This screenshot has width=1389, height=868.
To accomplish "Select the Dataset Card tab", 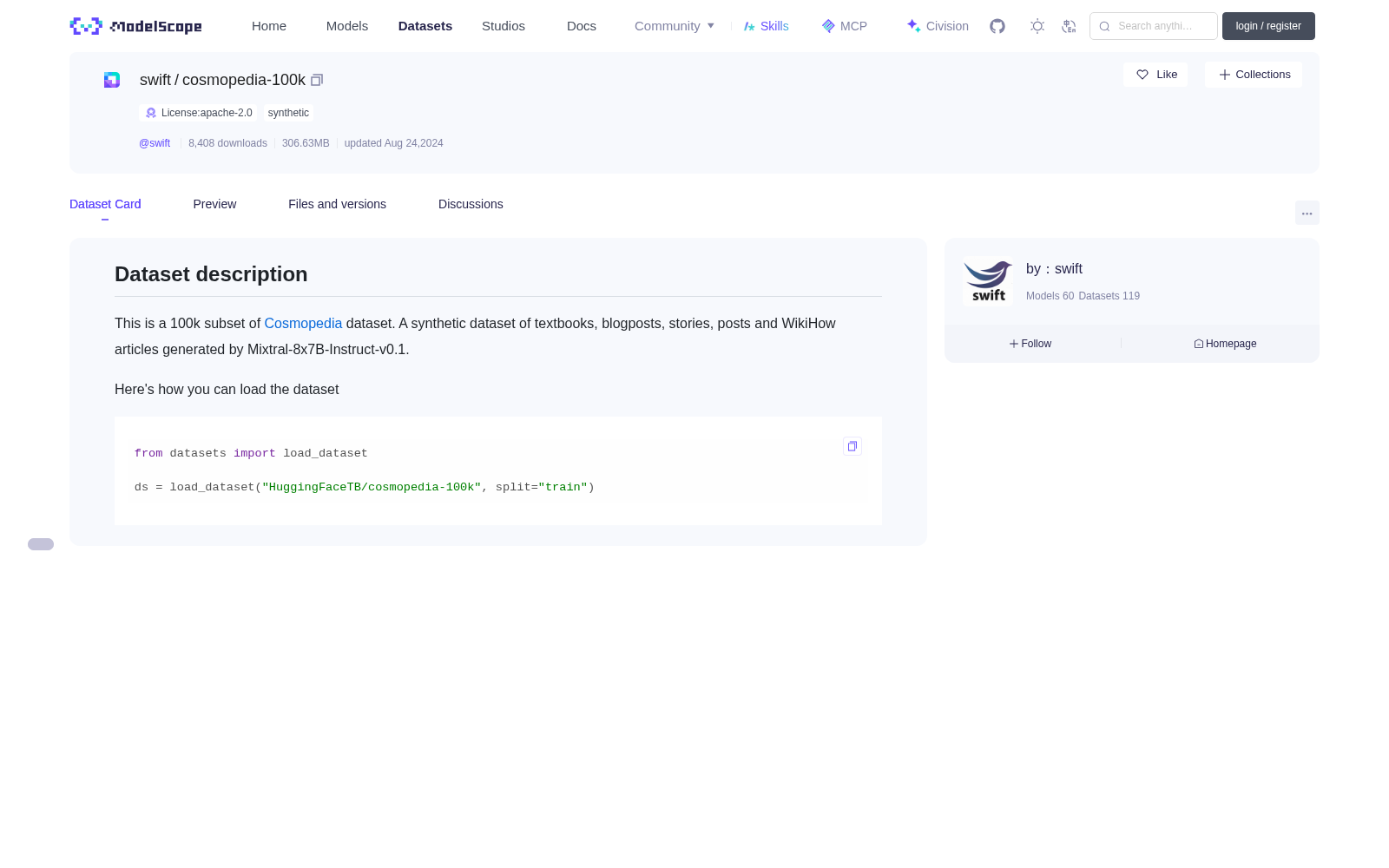I will (105, 204).
